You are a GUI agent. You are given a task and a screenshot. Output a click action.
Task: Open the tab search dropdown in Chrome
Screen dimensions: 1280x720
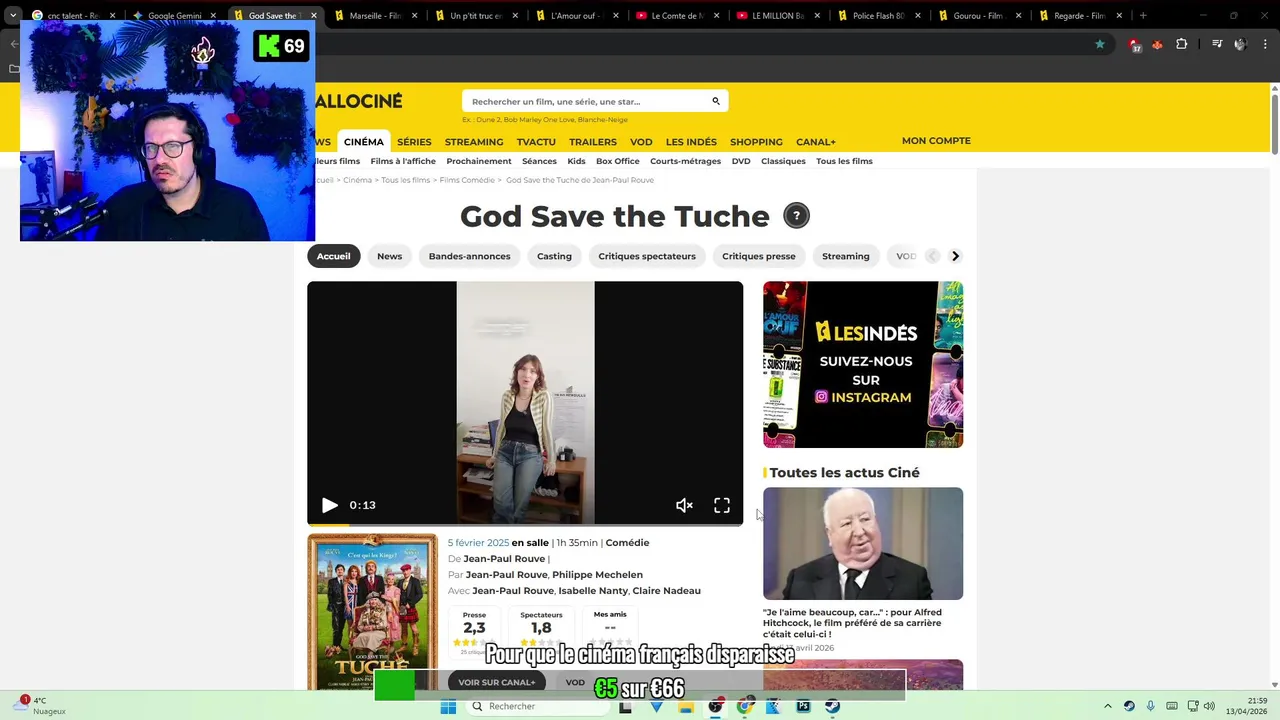pyautogui.click(x=13, y=15)
